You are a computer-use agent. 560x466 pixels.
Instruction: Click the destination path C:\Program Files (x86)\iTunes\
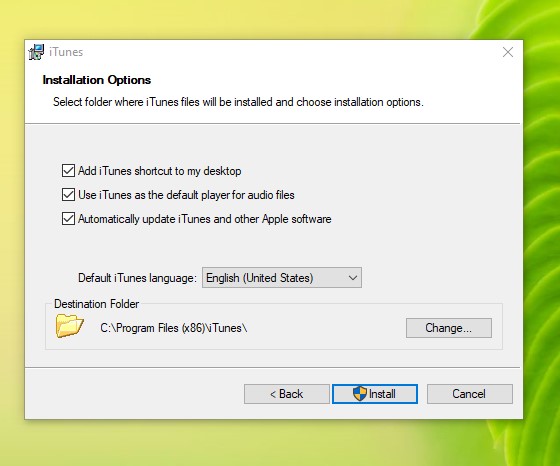point(174,328)
